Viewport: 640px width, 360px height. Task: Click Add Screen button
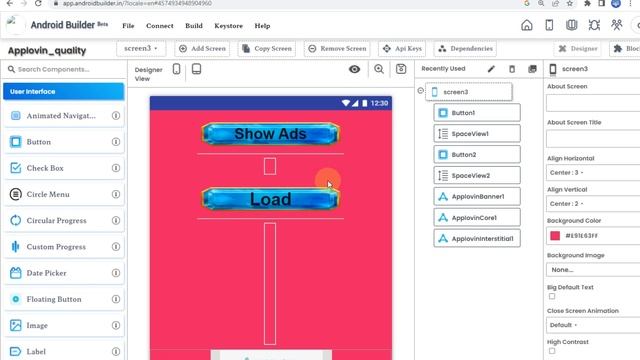pyautogui.click(x=202, y=49)
